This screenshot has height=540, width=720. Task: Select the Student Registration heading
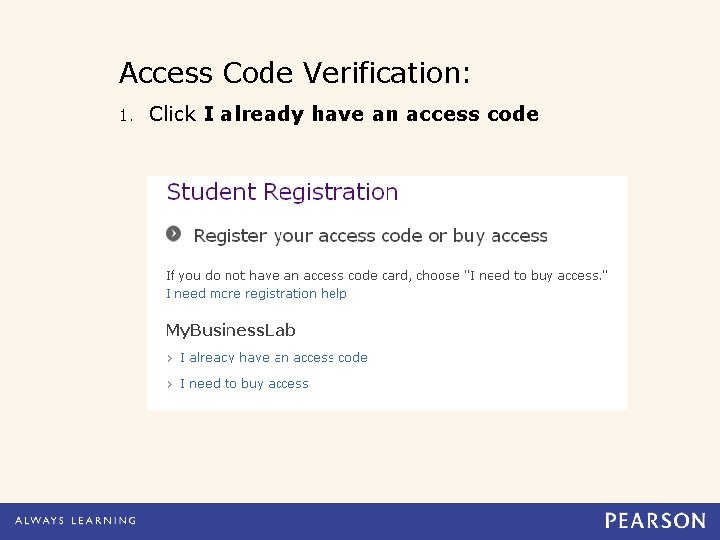click(x=282, y=192)
